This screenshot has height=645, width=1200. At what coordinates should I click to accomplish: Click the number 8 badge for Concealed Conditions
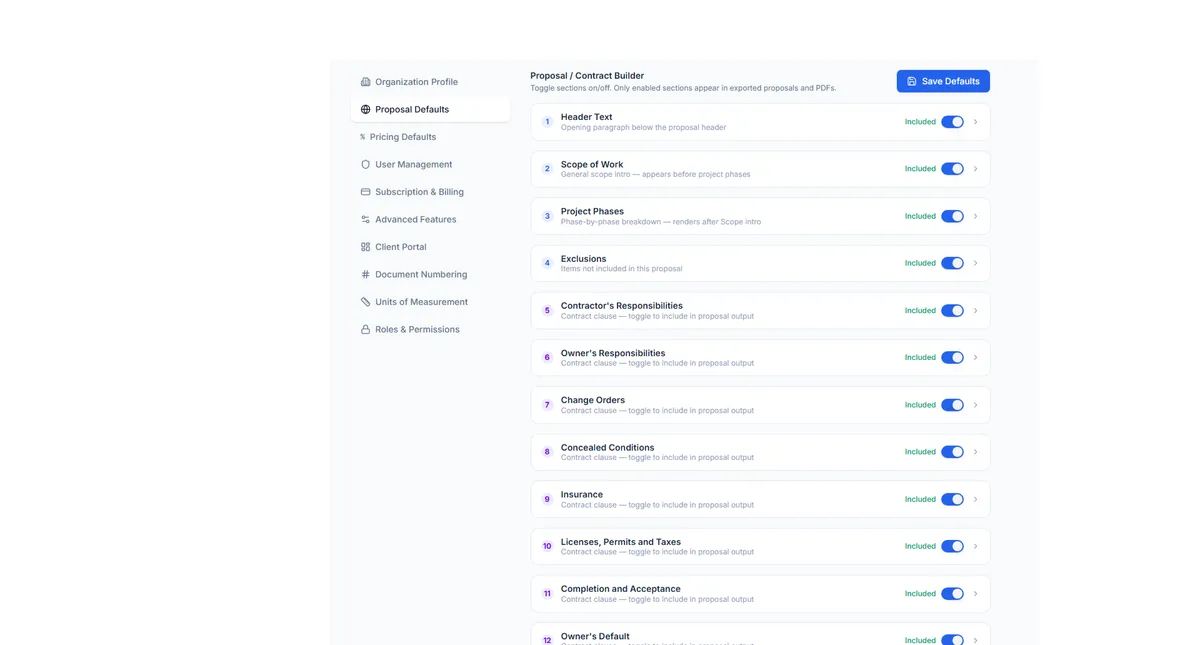547,452
